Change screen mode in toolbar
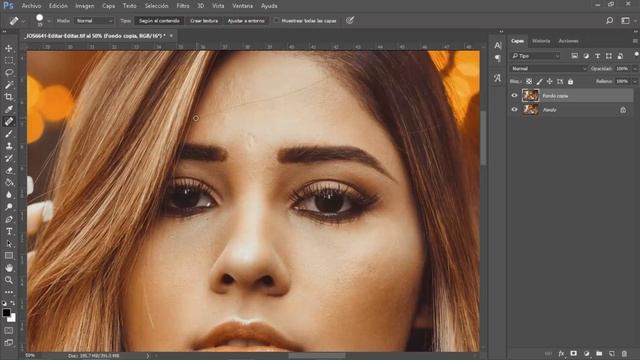The height and width of the screenshot is (360, 640). [x=9, y=342]
